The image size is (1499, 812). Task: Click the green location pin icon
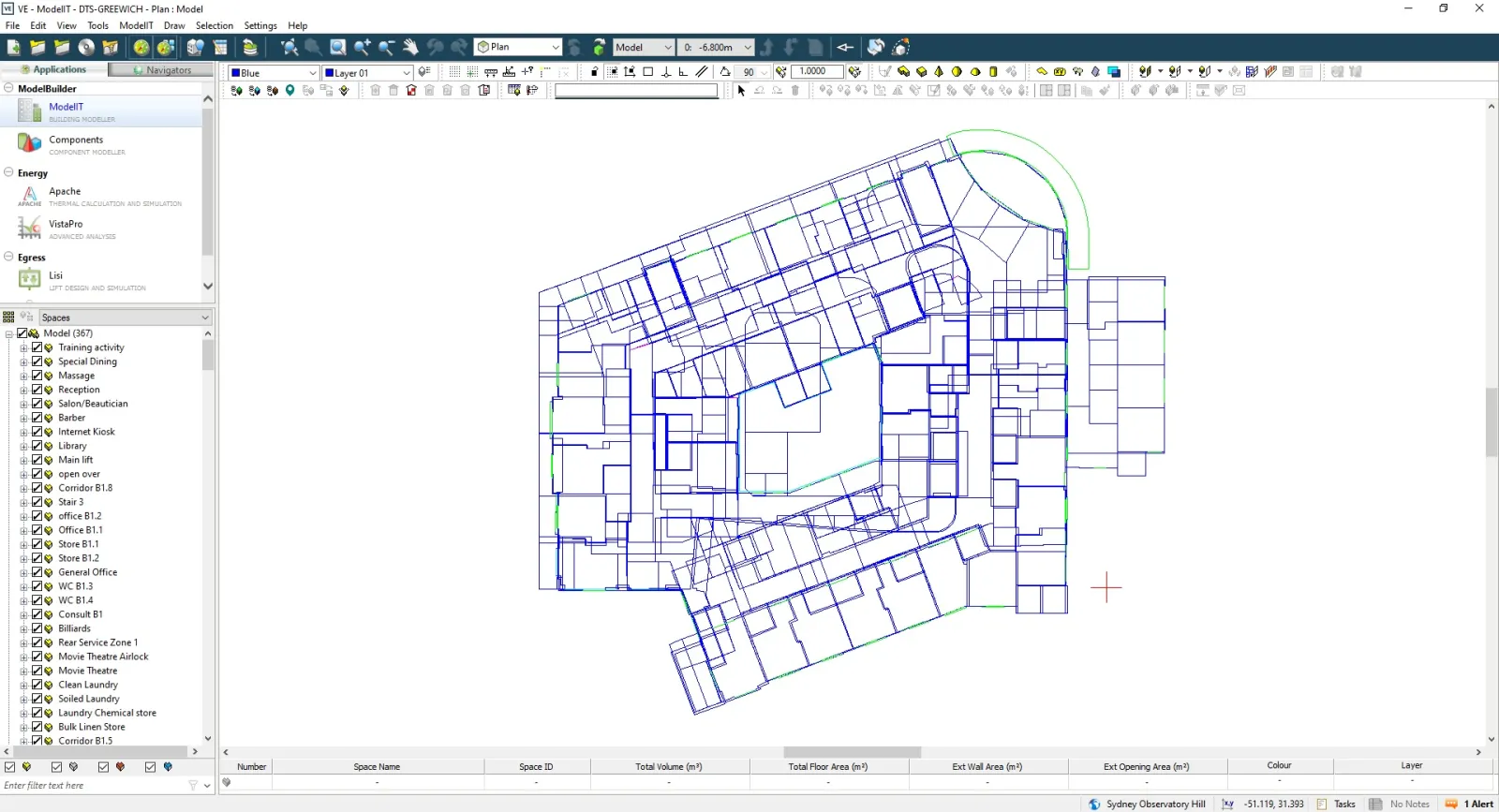tap(290, 91)
